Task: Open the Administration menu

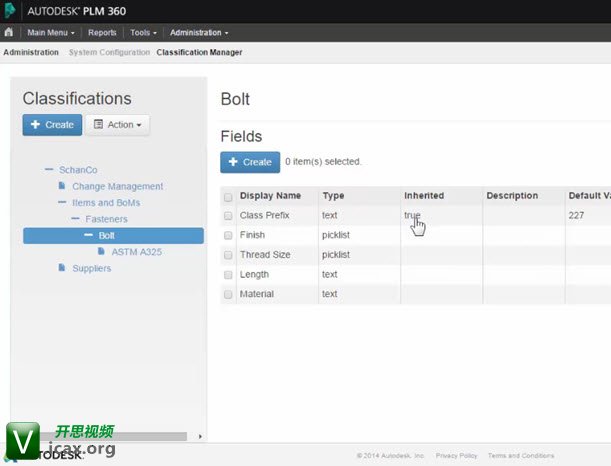Action: tap(198, 32)
